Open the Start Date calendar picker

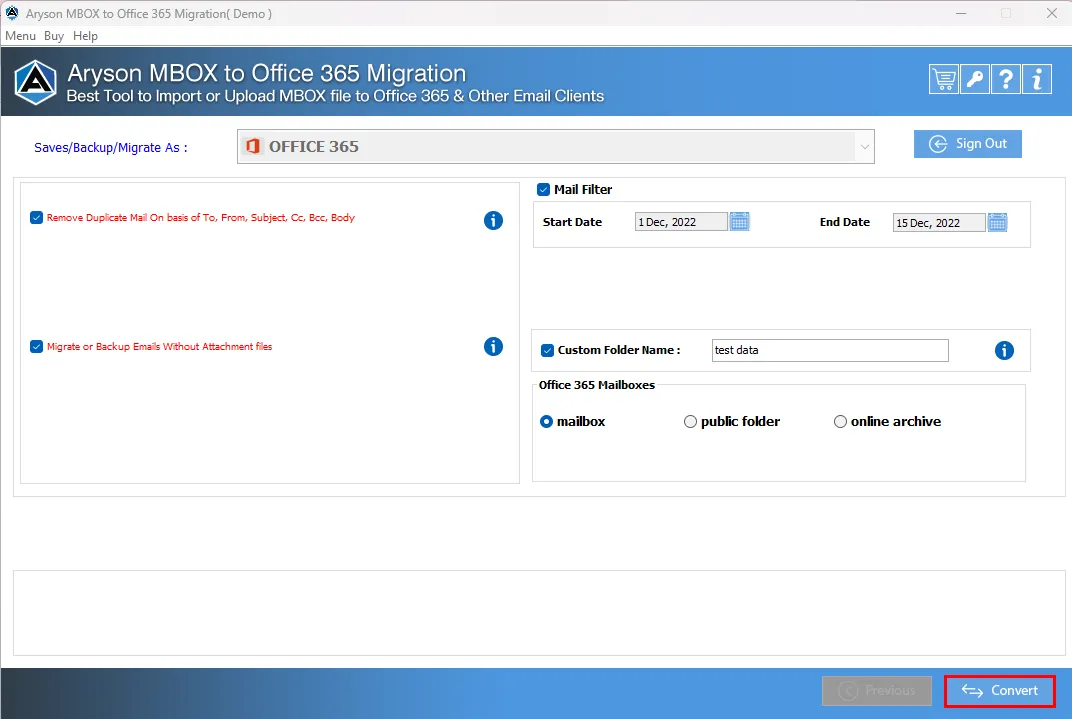(740, 221)
